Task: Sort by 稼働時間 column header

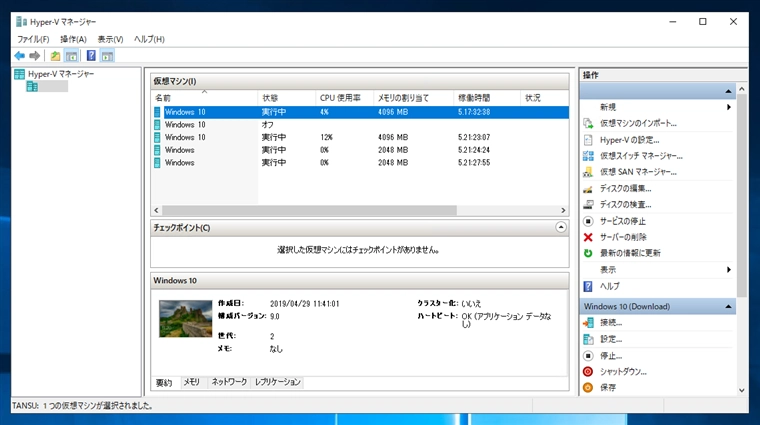Action: (487, 98)
